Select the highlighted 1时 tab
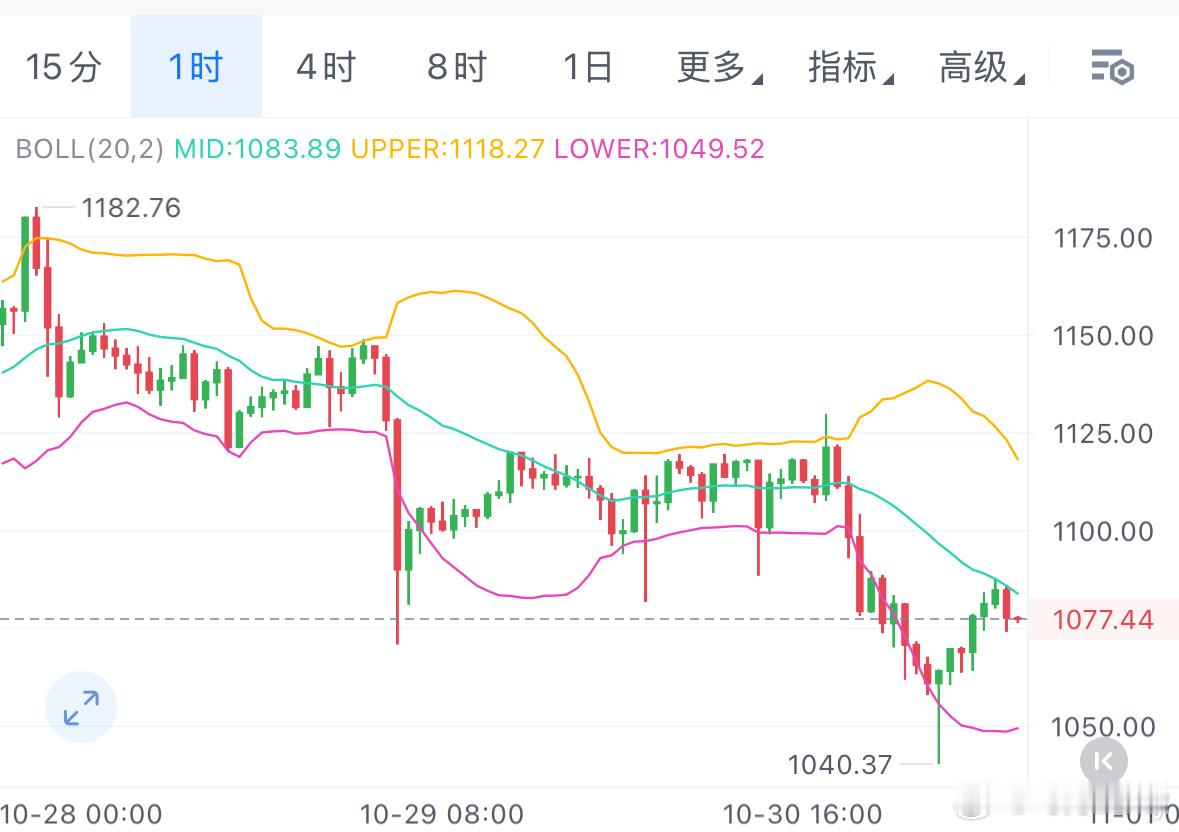 point(196,66)
